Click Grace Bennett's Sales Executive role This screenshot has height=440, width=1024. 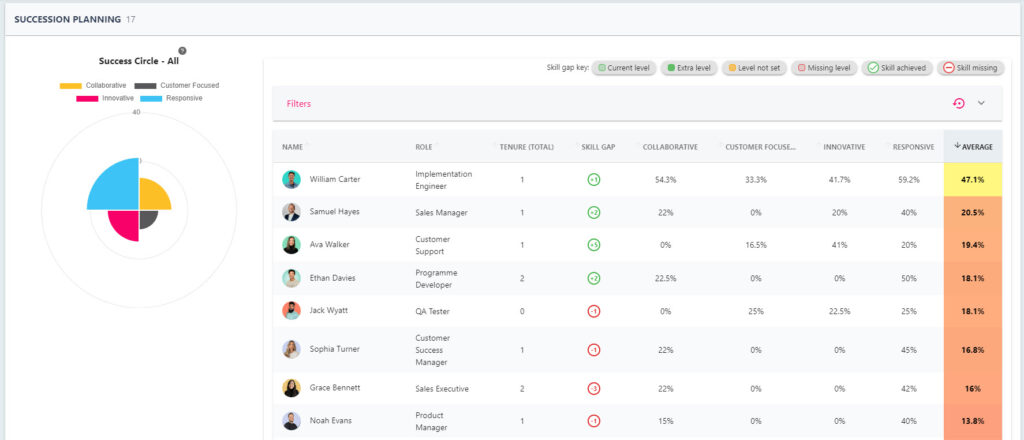coord(442,388)
